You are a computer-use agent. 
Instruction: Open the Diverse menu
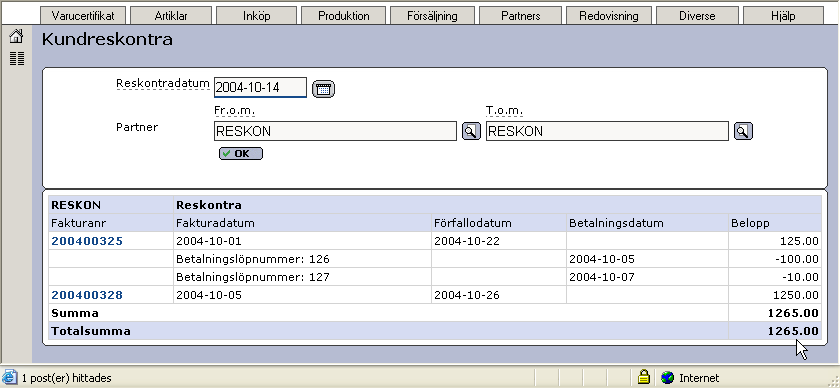pos(697,16)
